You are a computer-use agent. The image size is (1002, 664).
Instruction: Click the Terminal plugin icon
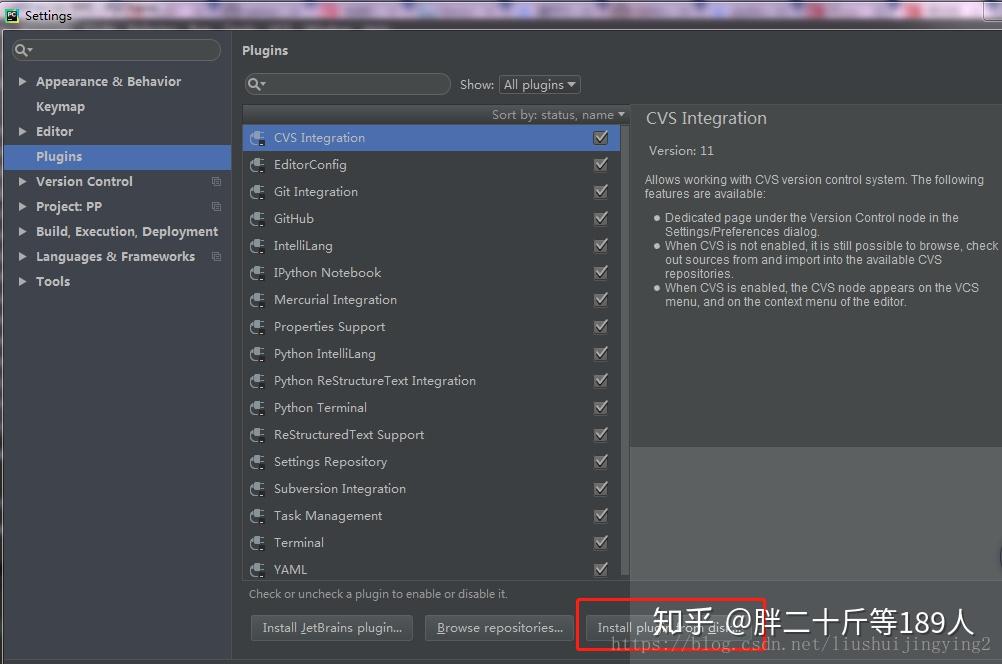pyautogui.click(x=258, y=543)
